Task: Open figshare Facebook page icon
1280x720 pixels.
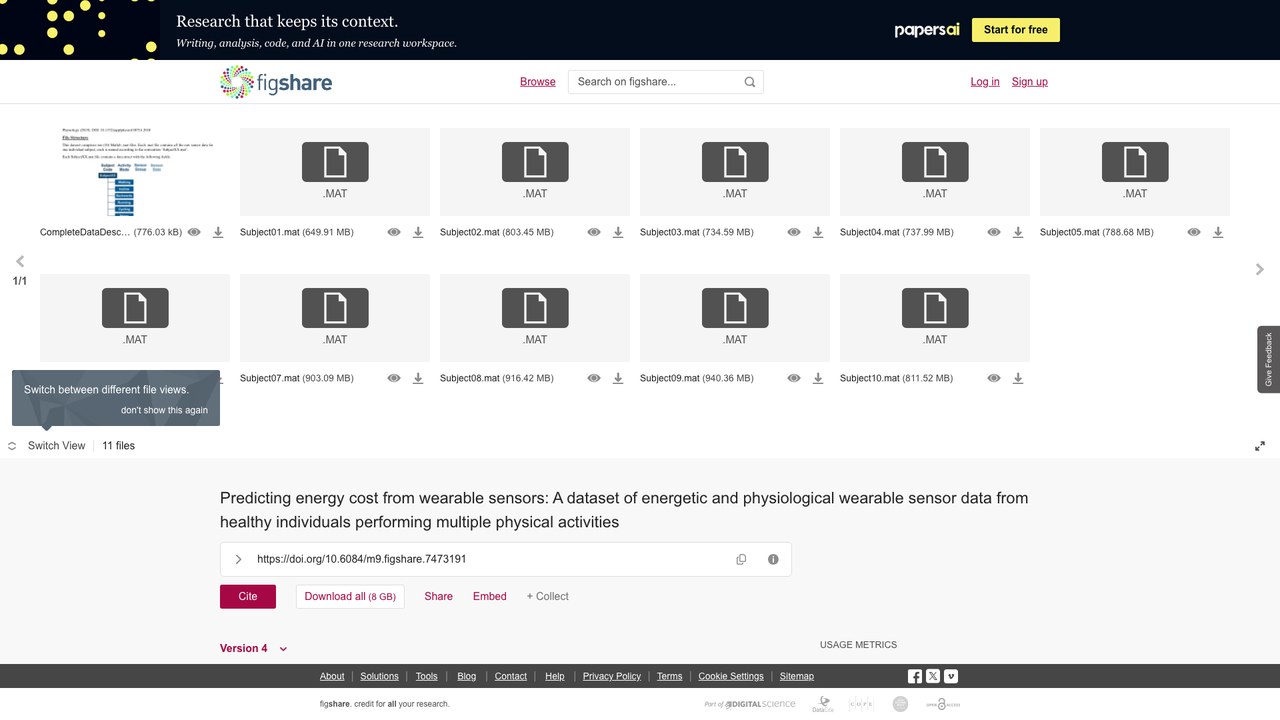Action: click(x=915, y=676)
